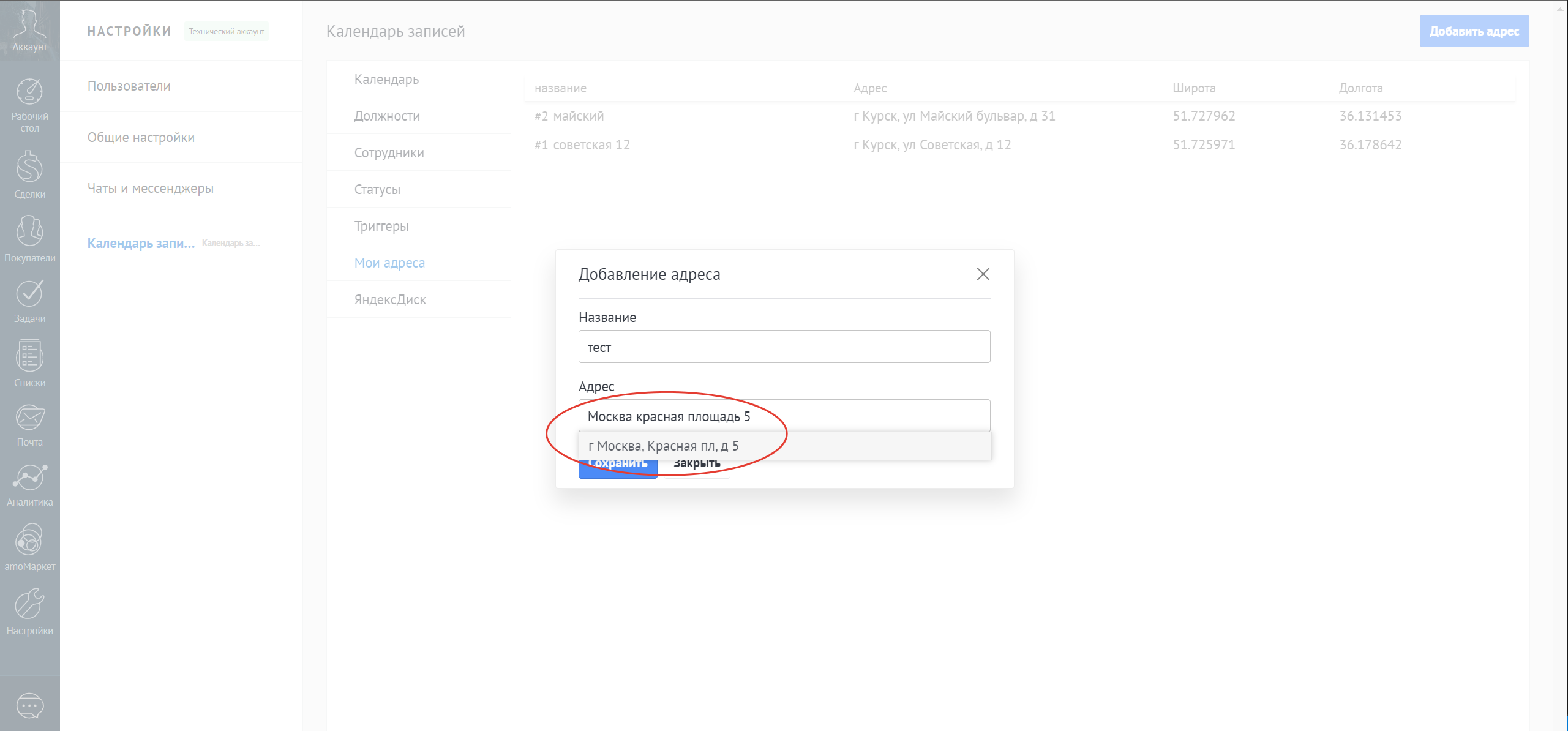Click the Название input containing тест
The image size is (1568, 731).
tap(784, 347)
